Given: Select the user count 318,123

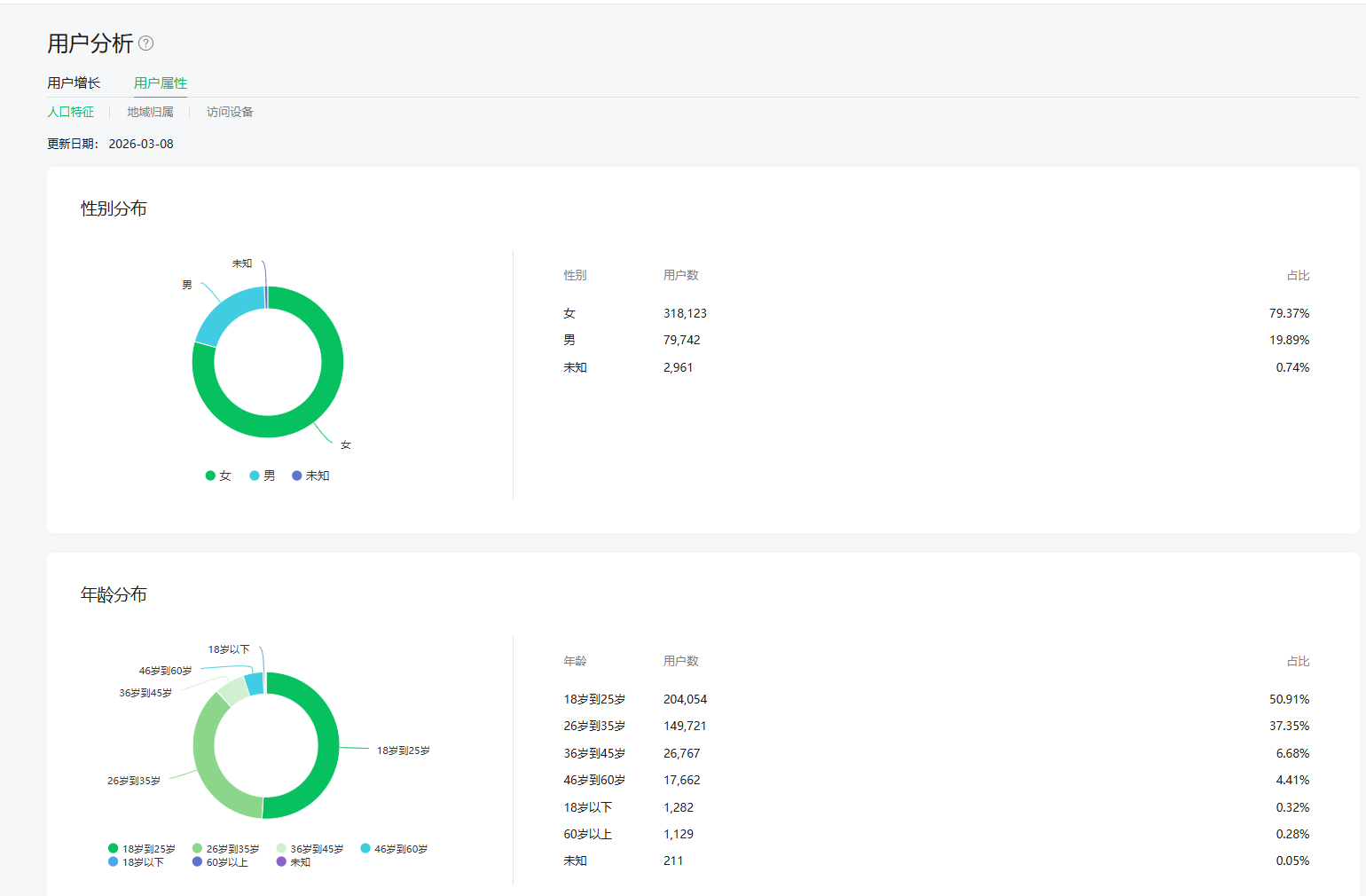Looking at the screenshot, I should pyautogui.click(x=685, y=313).
